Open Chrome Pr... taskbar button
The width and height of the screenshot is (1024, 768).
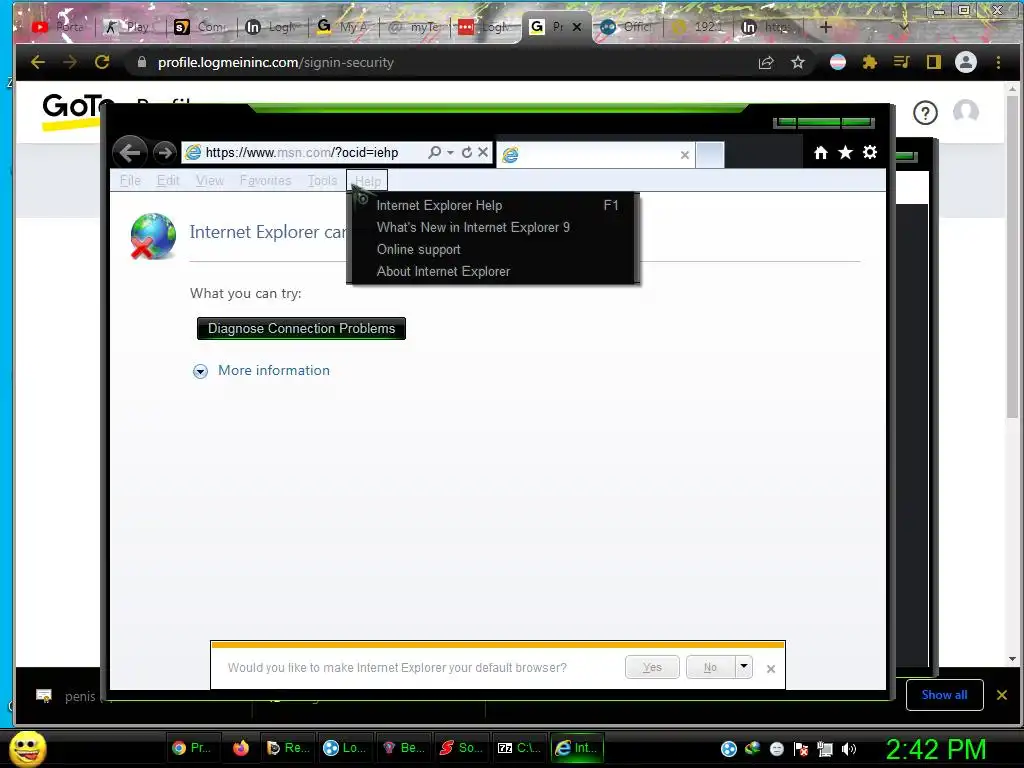click(x=193, y=748)
